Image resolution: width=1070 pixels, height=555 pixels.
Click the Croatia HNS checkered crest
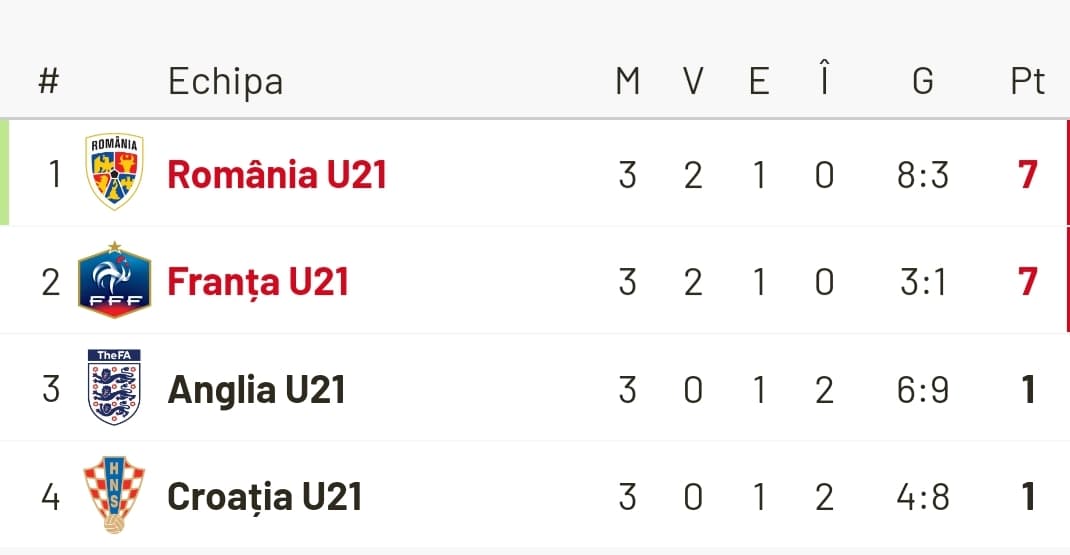(x=114, y=495)
